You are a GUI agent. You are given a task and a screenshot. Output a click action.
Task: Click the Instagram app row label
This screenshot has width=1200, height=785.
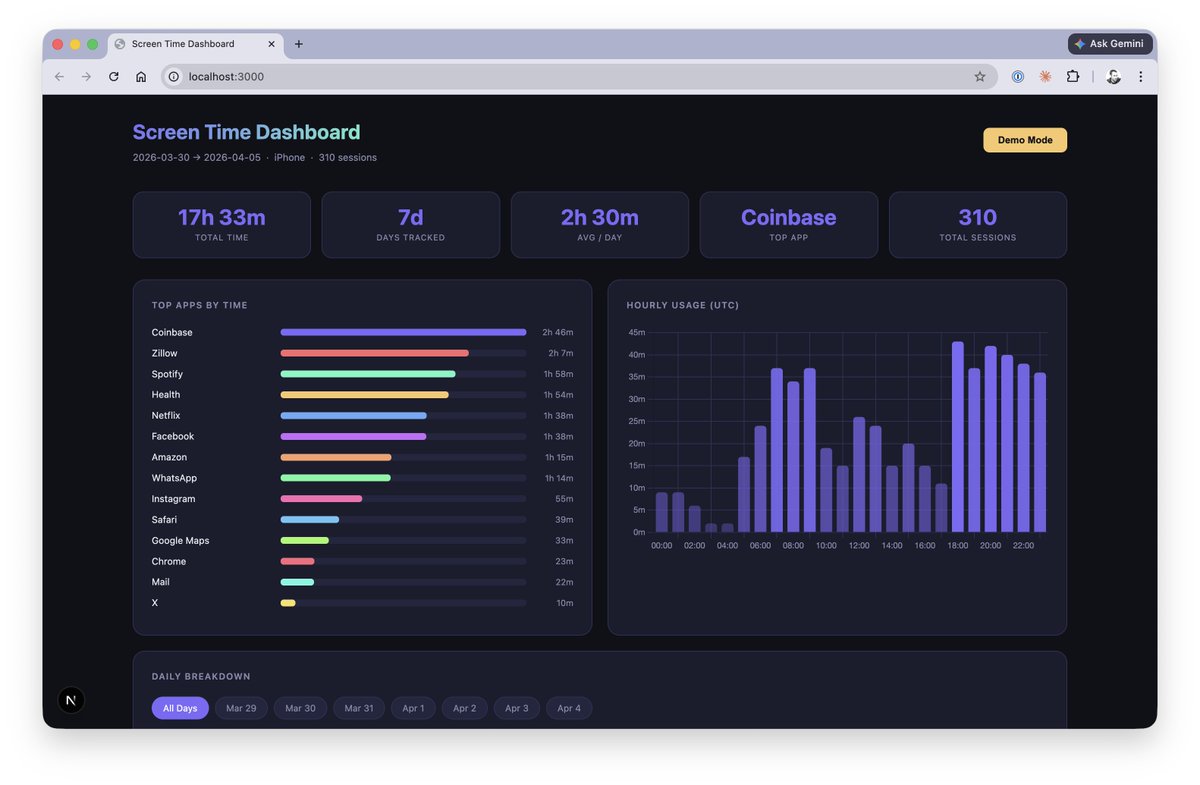point(174,499)
